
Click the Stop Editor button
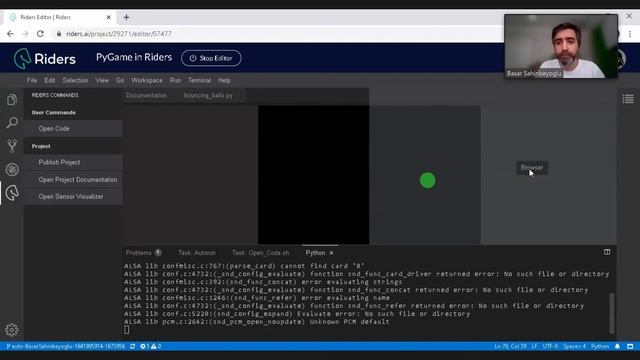(211, 58)
